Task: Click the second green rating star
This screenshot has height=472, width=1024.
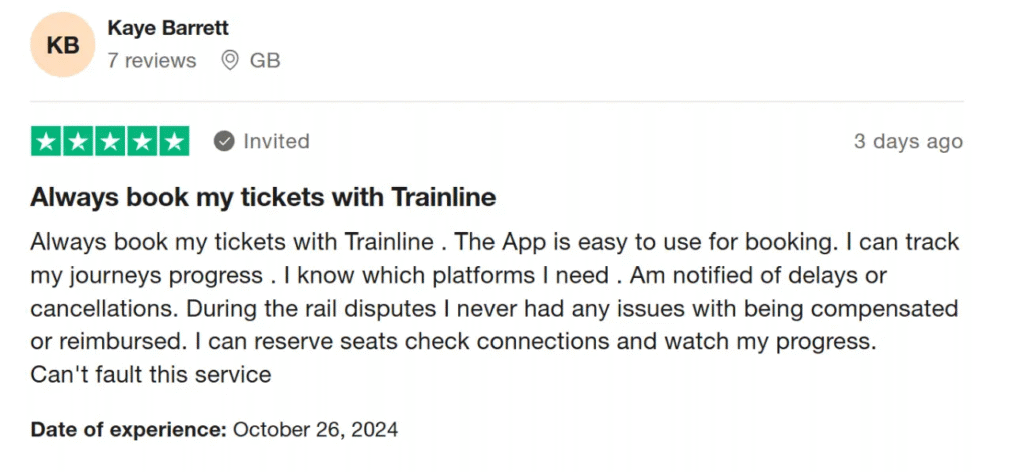Action: tap(78, 141)
